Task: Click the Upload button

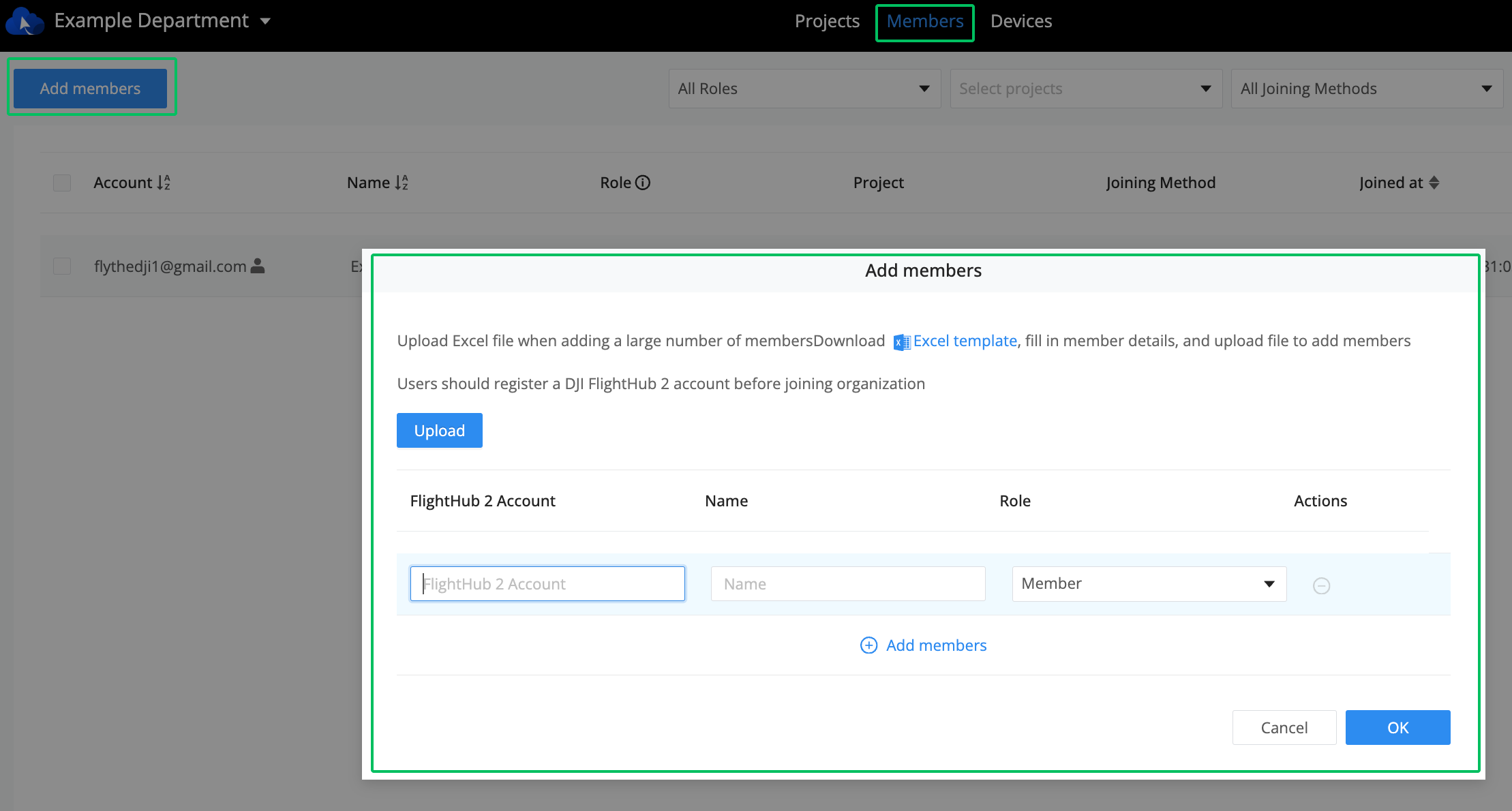Action: click(x=440, y=430)
